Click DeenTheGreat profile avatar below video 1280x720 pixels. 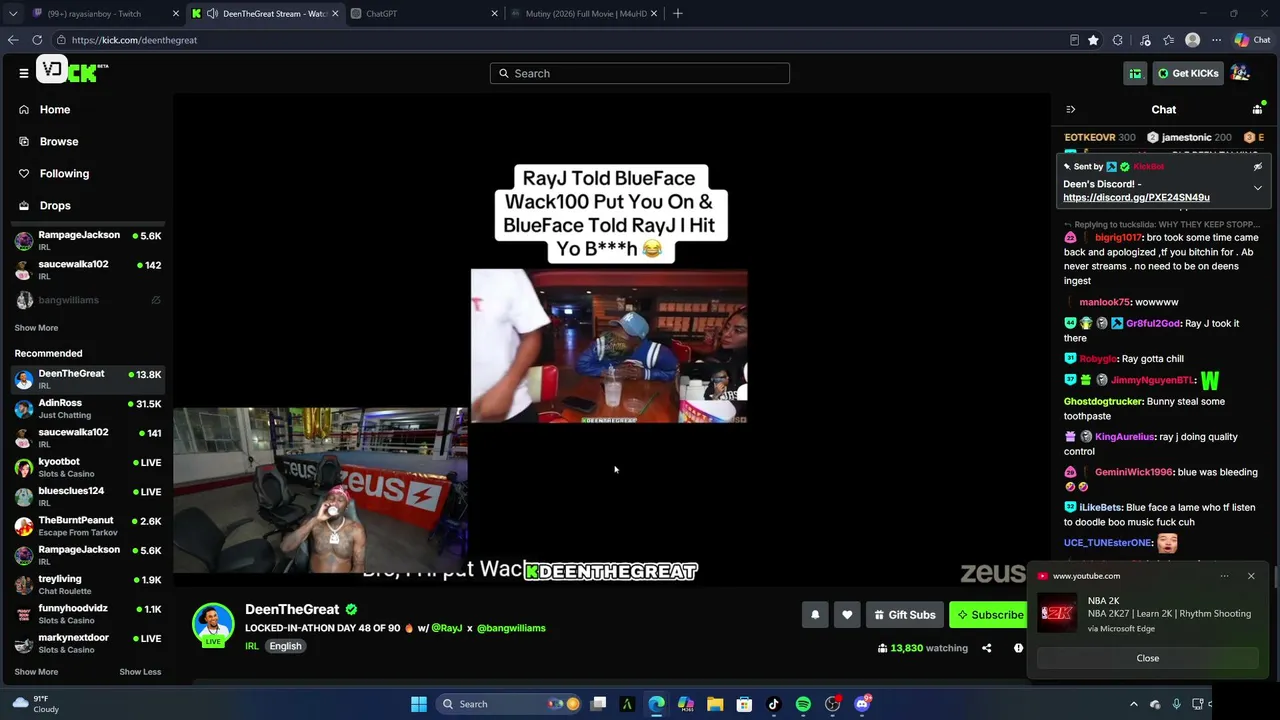(x=213, y=624)
